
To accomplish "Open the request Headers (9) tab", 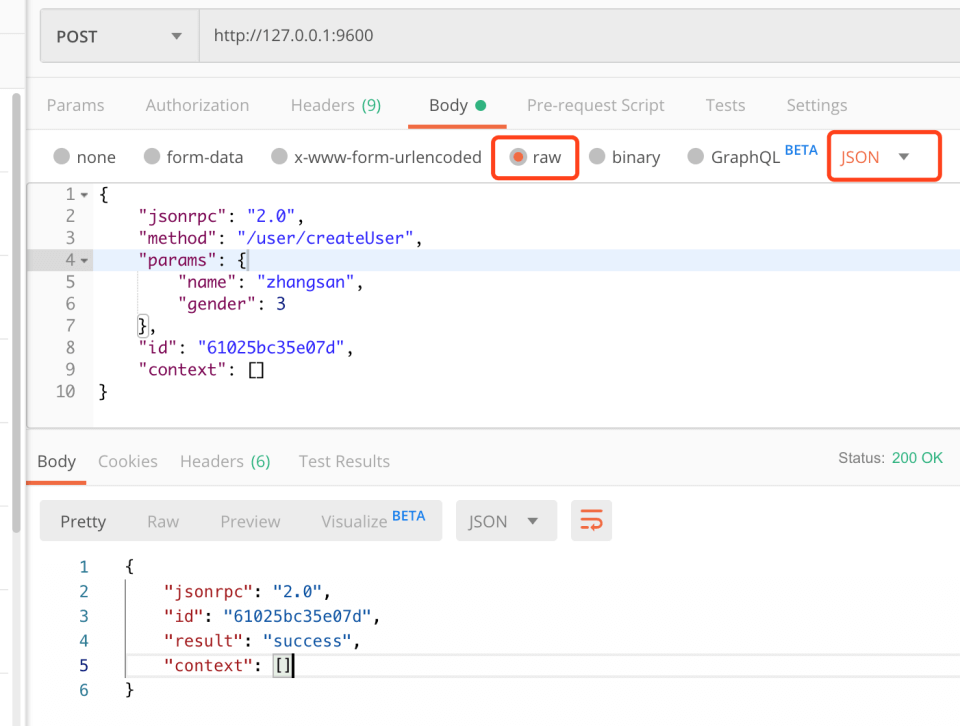I will 336,105.
